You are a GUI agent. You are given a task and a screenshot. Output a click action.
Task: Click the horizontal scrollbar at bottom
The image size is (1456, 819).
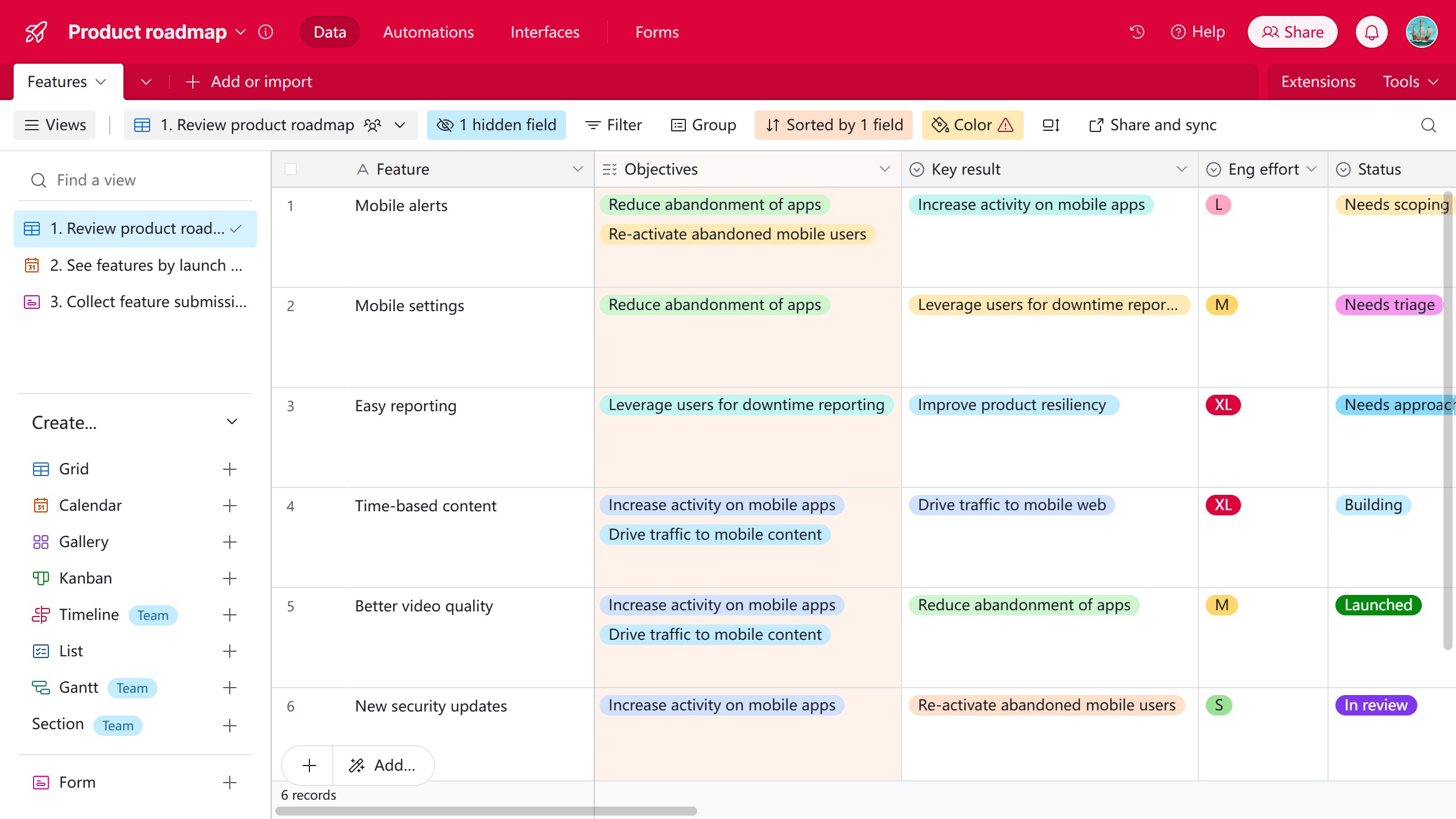487,811
